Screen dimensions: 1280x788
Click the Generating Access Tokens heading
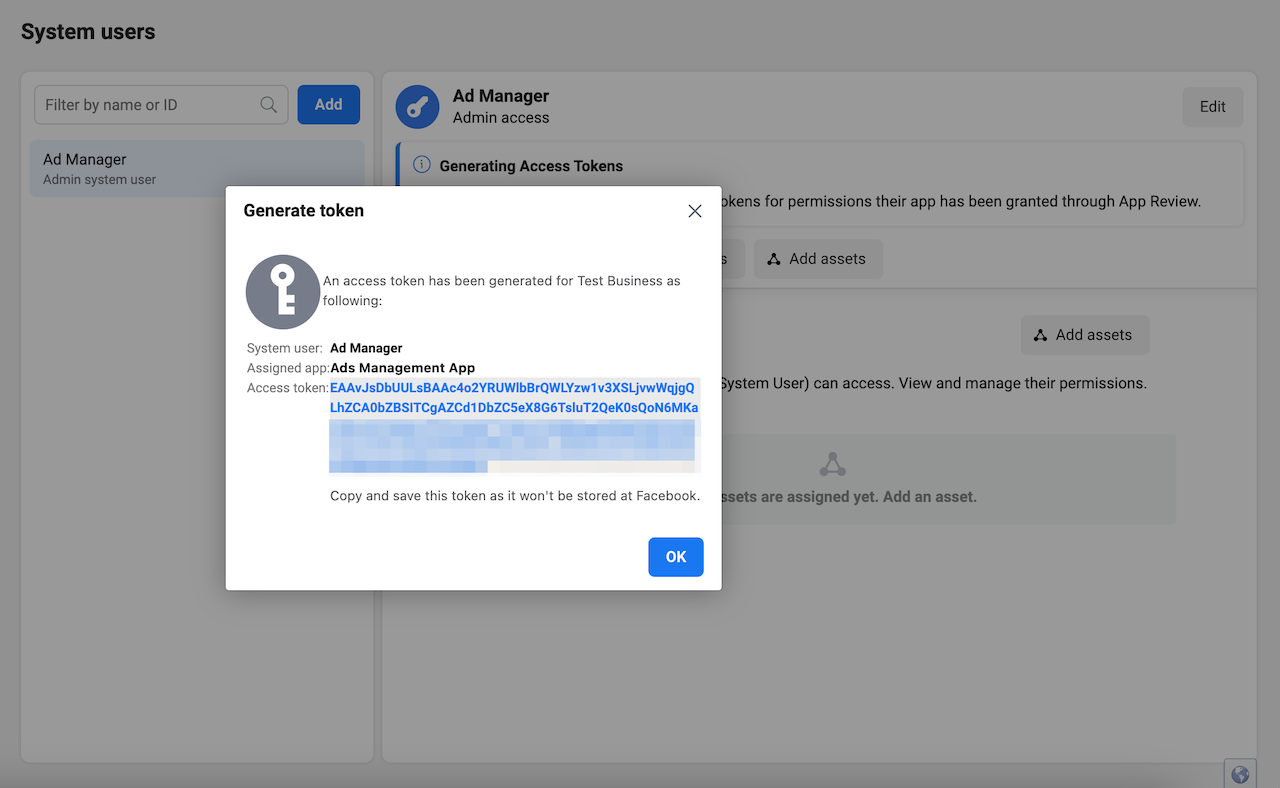pyautogui.click(x=531, y=166)
